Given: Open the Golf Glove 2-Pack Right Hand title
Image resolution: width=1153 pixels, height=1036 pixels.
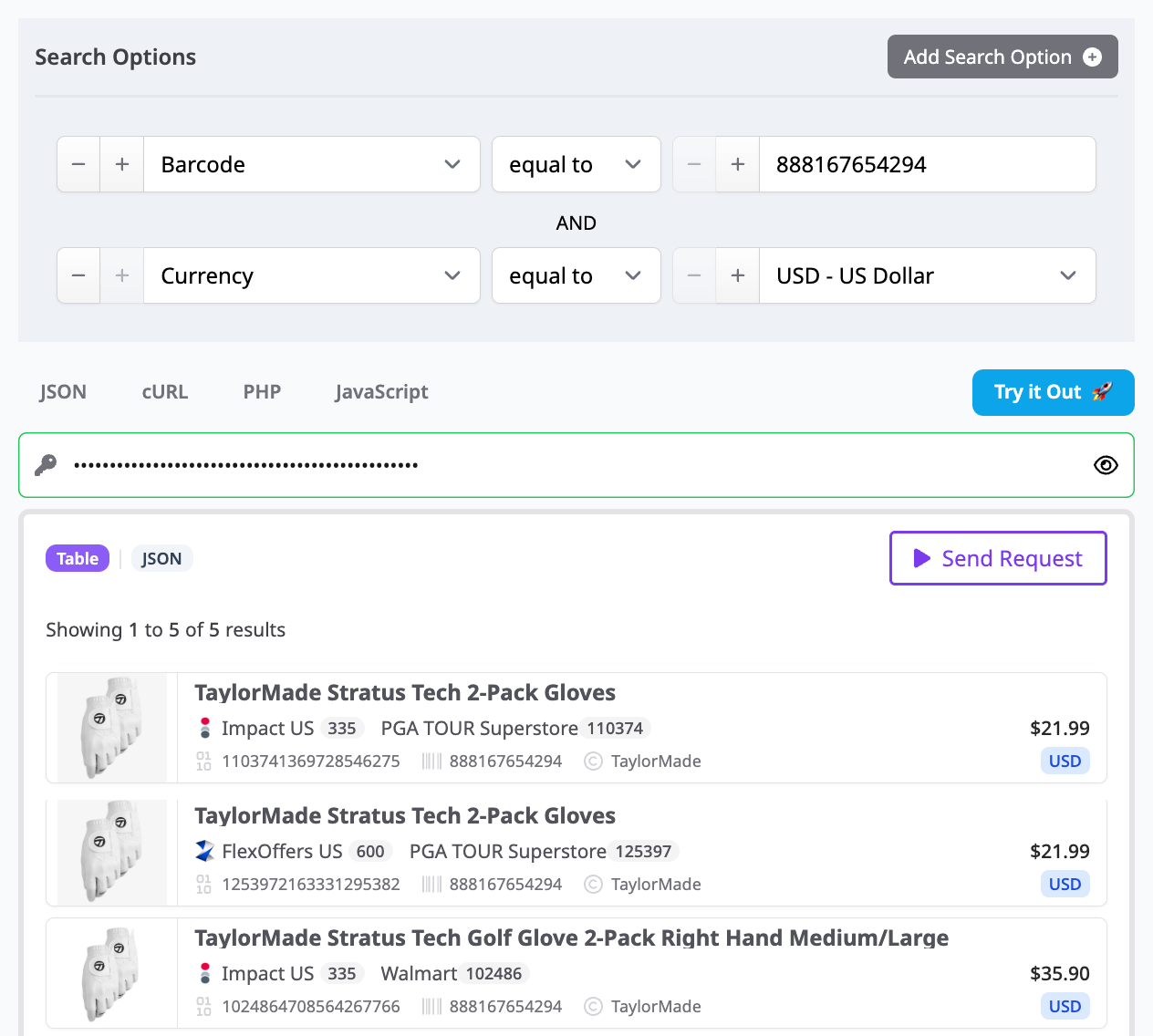Looking at the screenshot, I should 571,938.
